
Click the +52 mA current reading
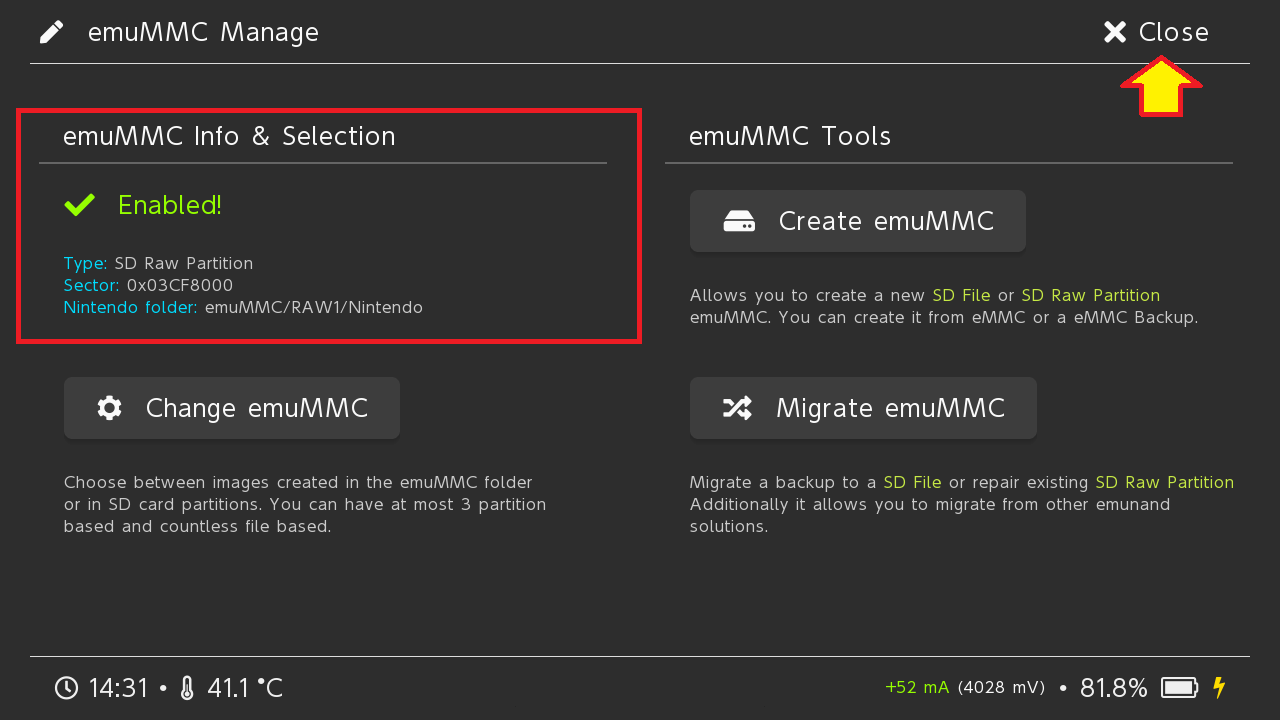[x=917, y=688]
